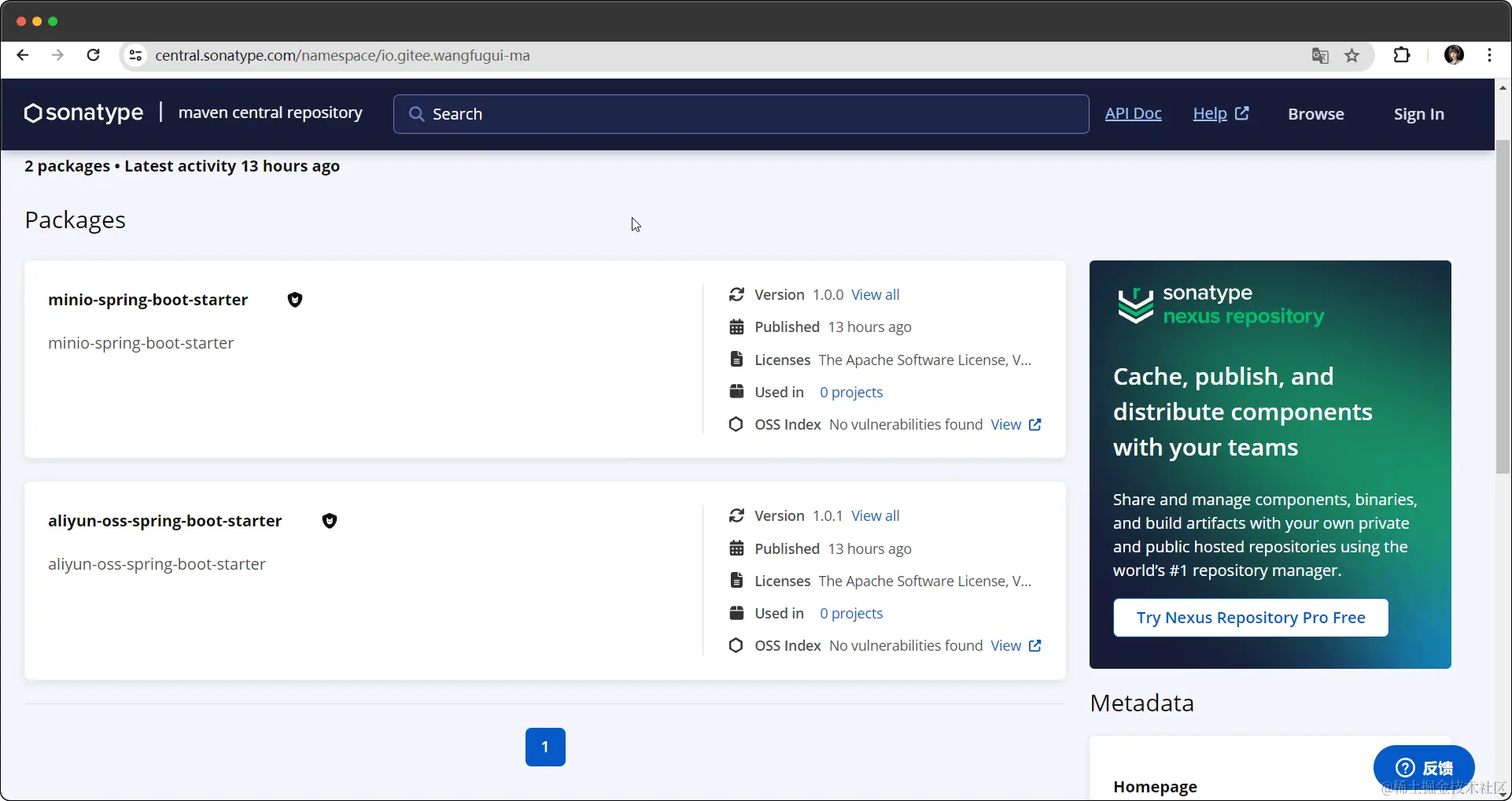The image size is (1512, 801).
Task: Open the API Doc link
Action: point(1133,113)
